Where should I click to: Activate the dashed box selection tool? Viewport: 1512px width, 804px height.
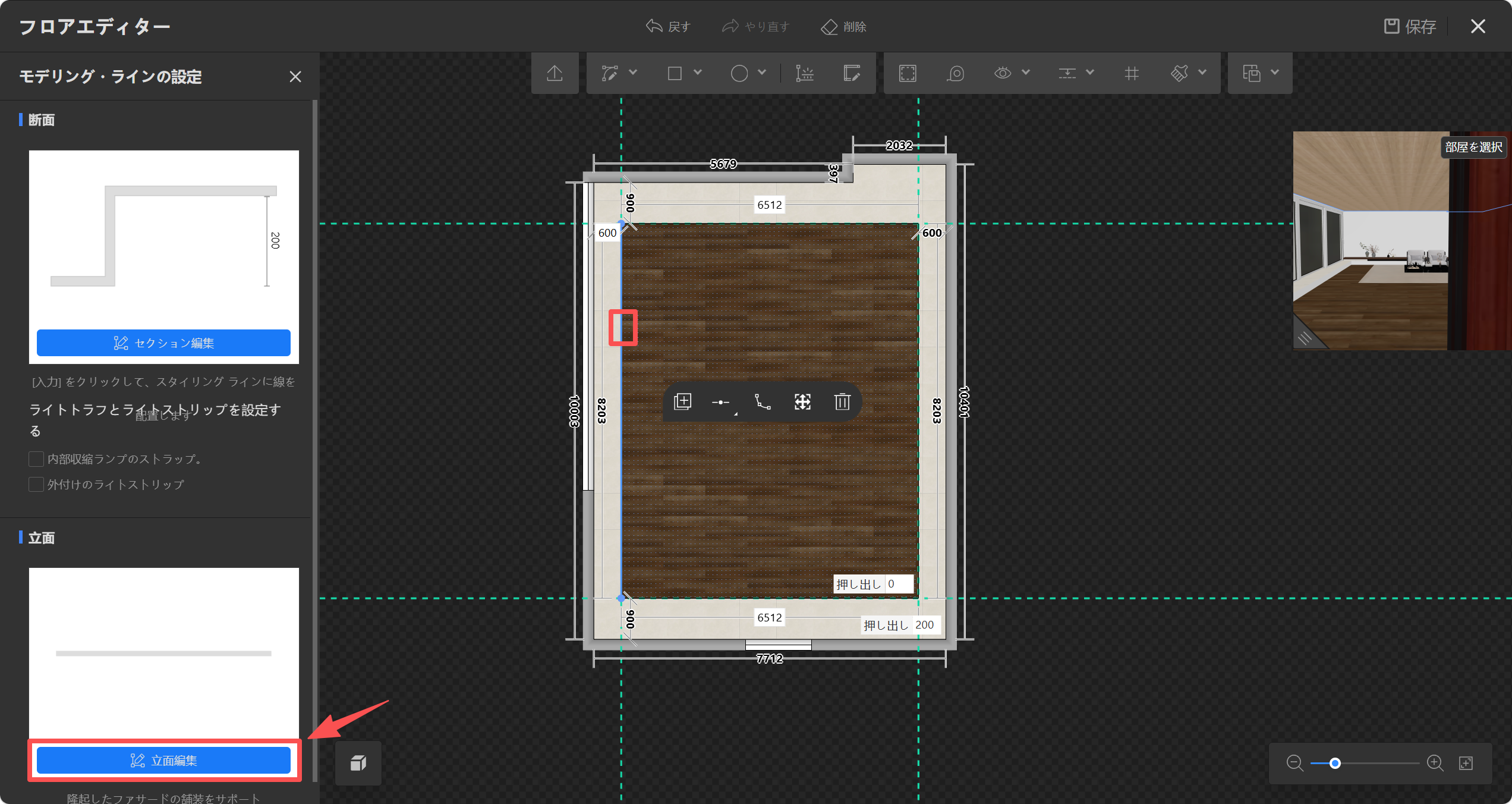click(908, 73)
